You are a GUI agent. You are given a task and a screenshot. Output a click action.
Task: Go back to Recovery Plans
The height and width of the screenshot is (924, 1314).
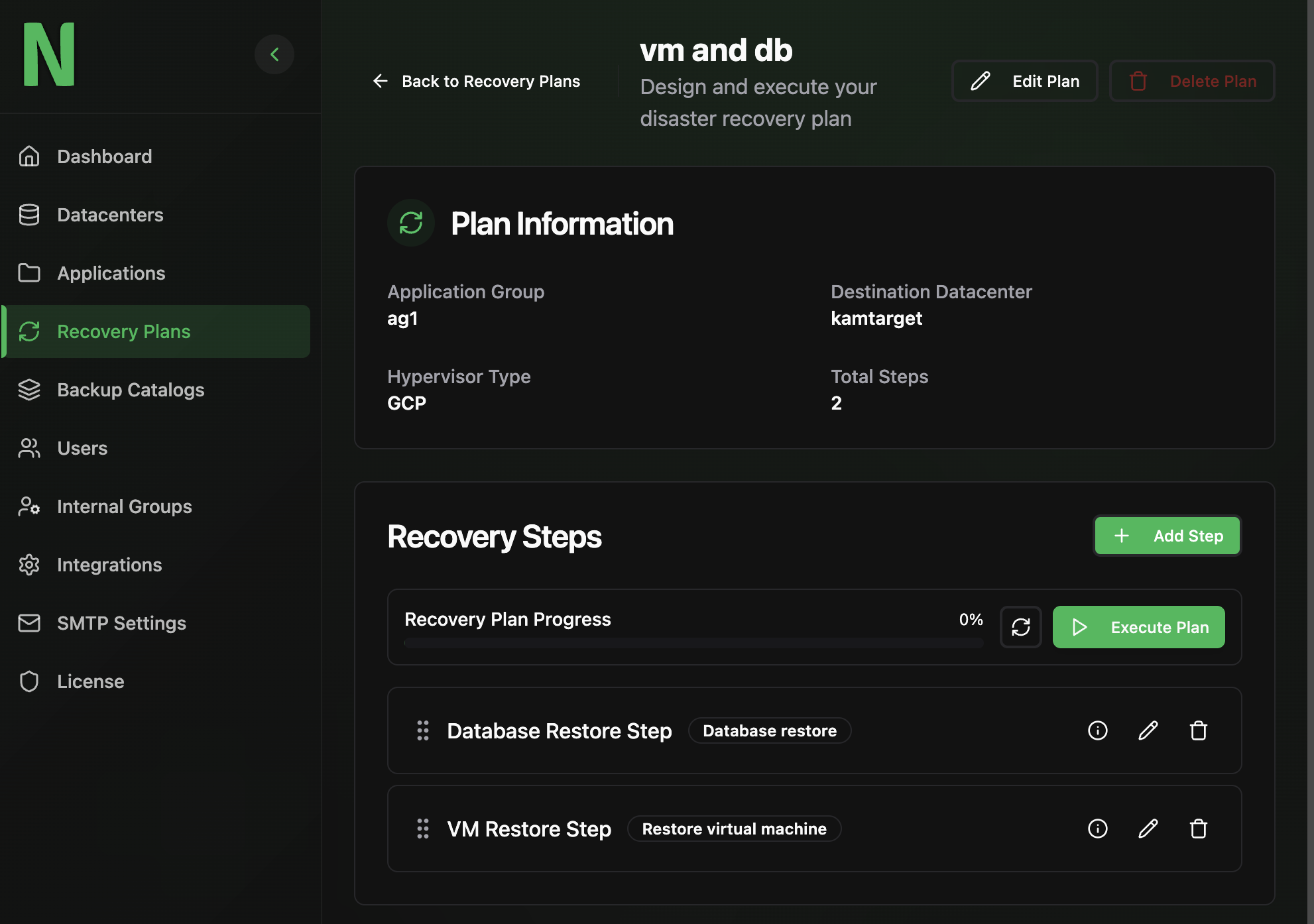click(476, 81)
